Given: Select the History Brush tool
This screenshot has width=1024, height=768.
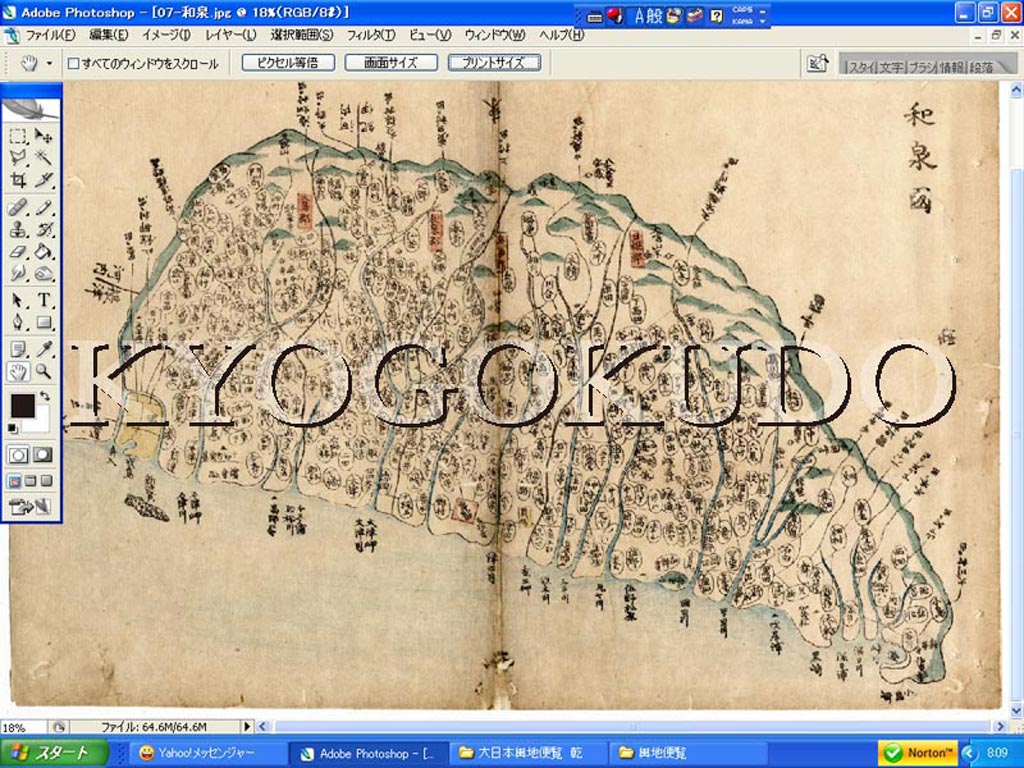Looking at the screenshot, I should [44, 230].
